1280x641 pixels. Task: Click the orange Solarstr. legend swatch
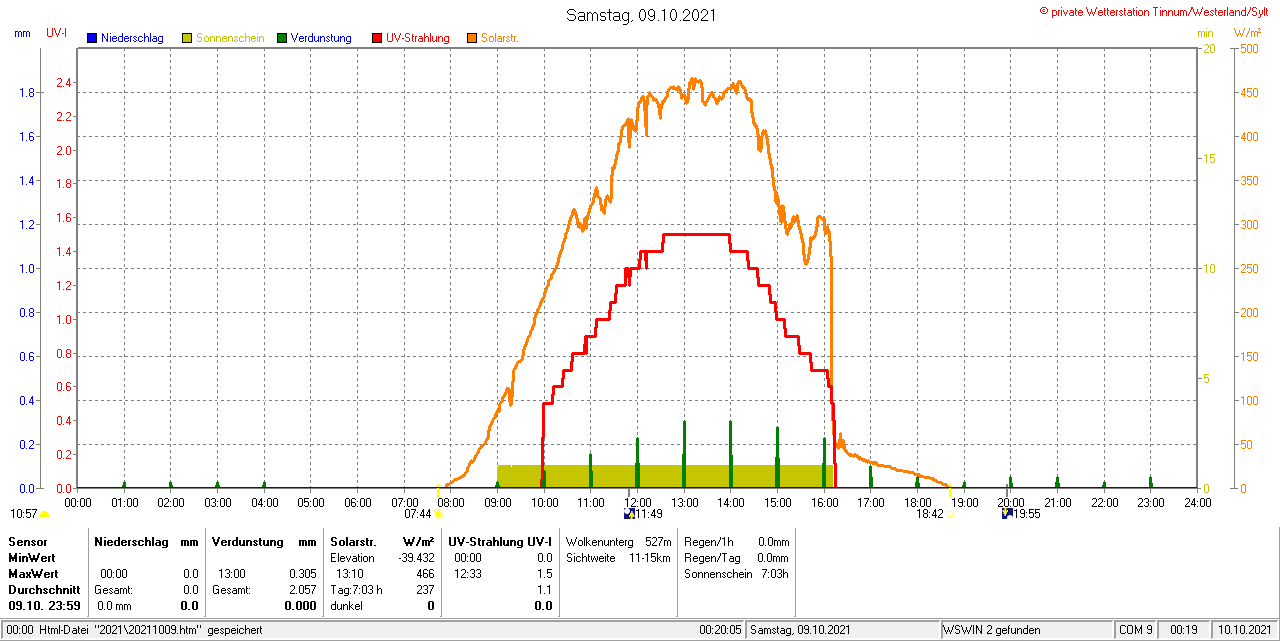pyautogui.click(x=472, y=38)
